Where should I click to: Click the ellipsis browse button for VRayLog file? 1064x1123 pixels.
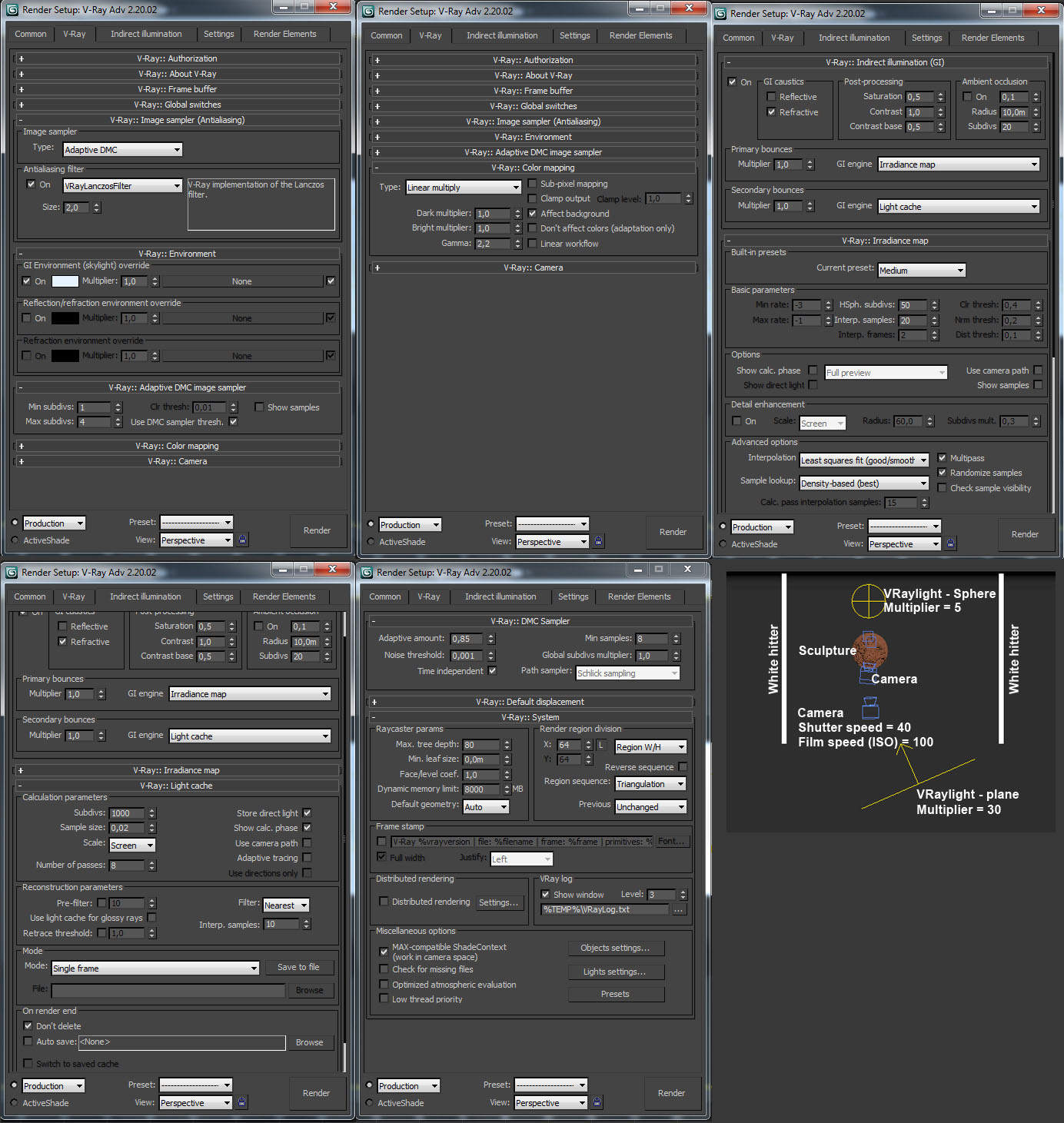678,909
